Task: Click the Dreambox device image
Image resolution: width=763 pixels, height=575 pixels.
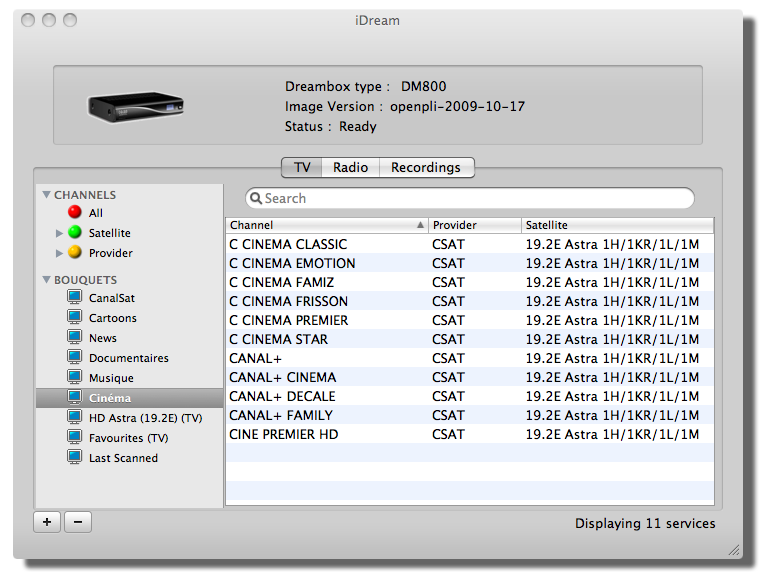Action: 135,107
